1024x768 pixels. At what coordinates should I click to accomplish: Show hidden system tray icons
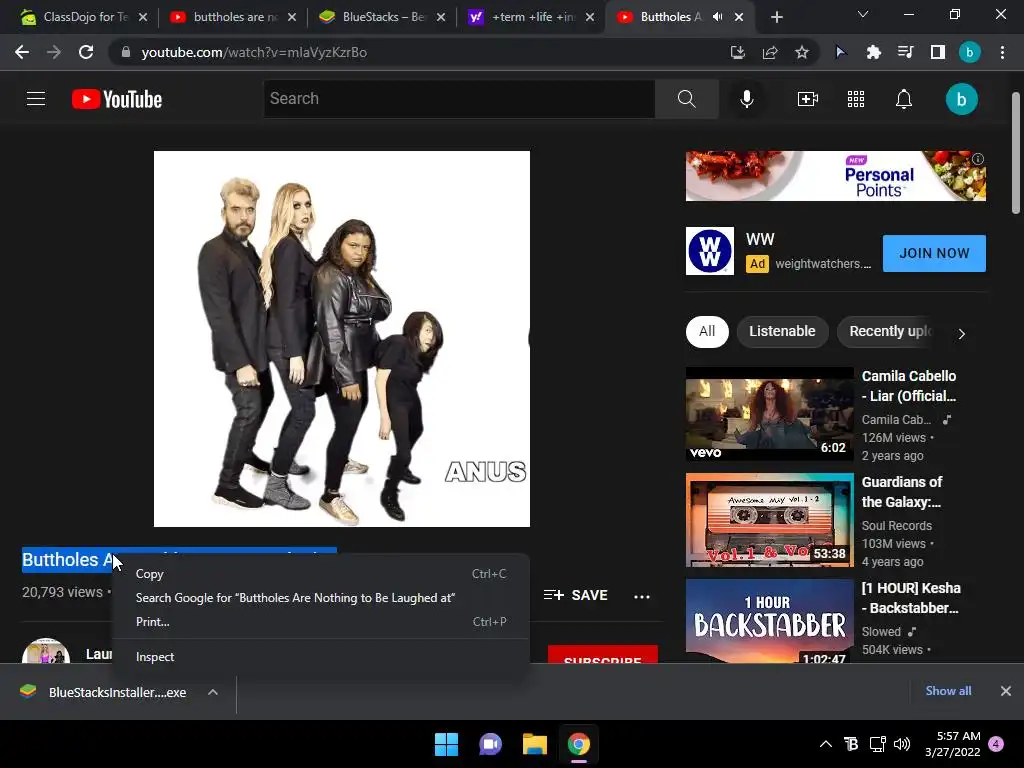(825, 744)
